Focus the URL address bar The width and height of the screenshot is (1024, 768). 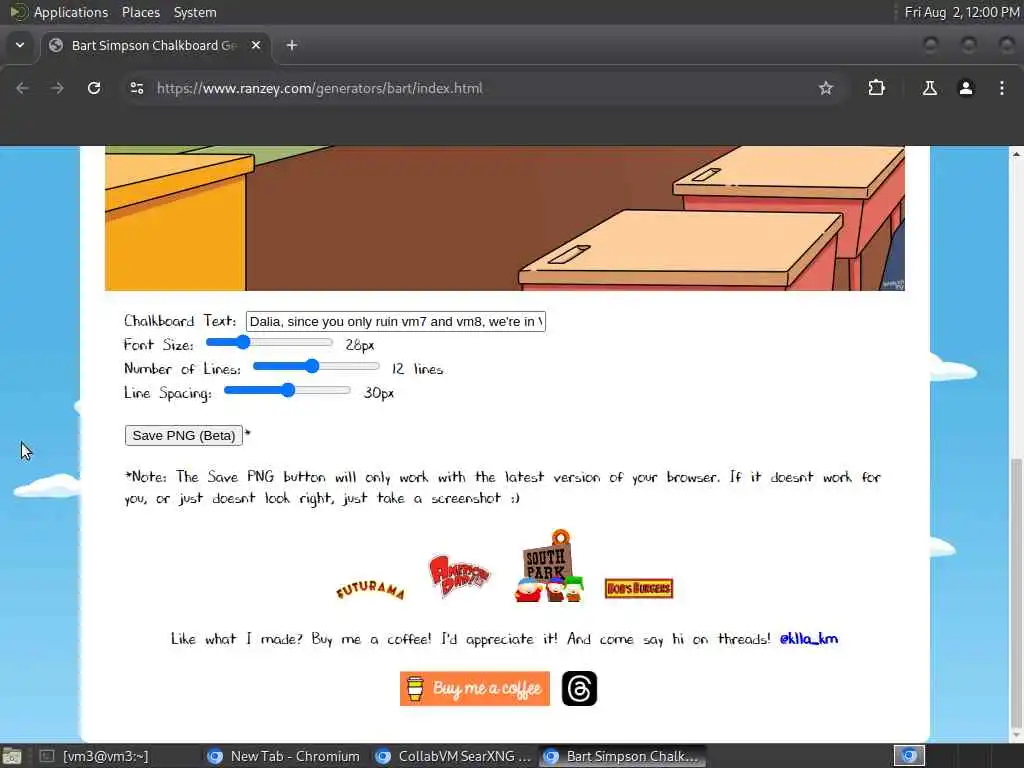click(483, 88)
